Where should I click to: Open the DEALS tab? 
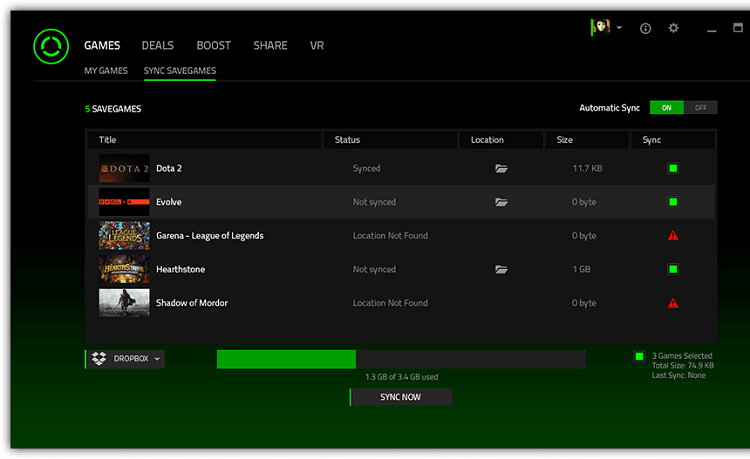tap(157, 45)
